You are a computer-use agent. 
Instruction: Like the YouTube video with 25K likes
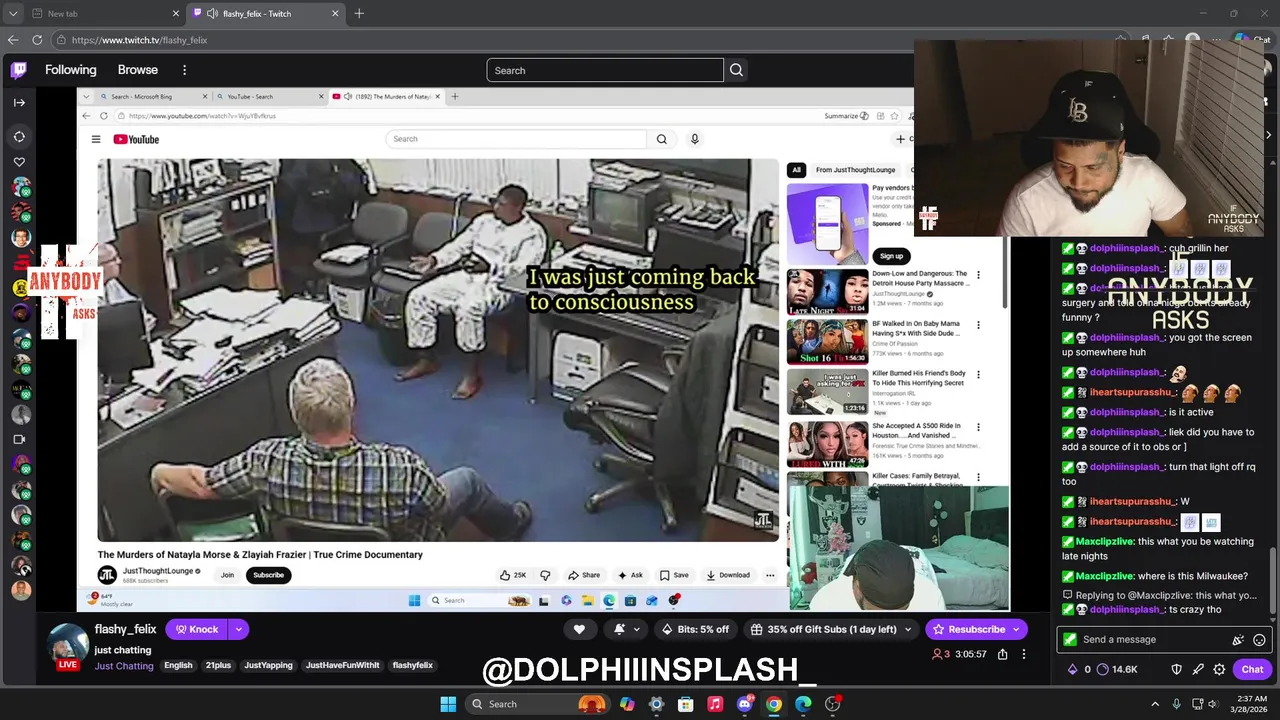[513, 575]
